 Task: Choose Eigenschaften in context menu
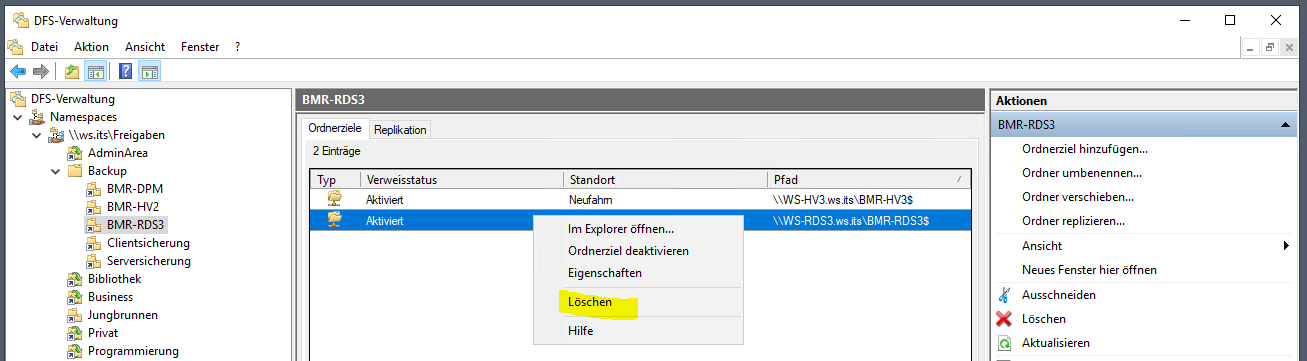click(x=604, y=273)
